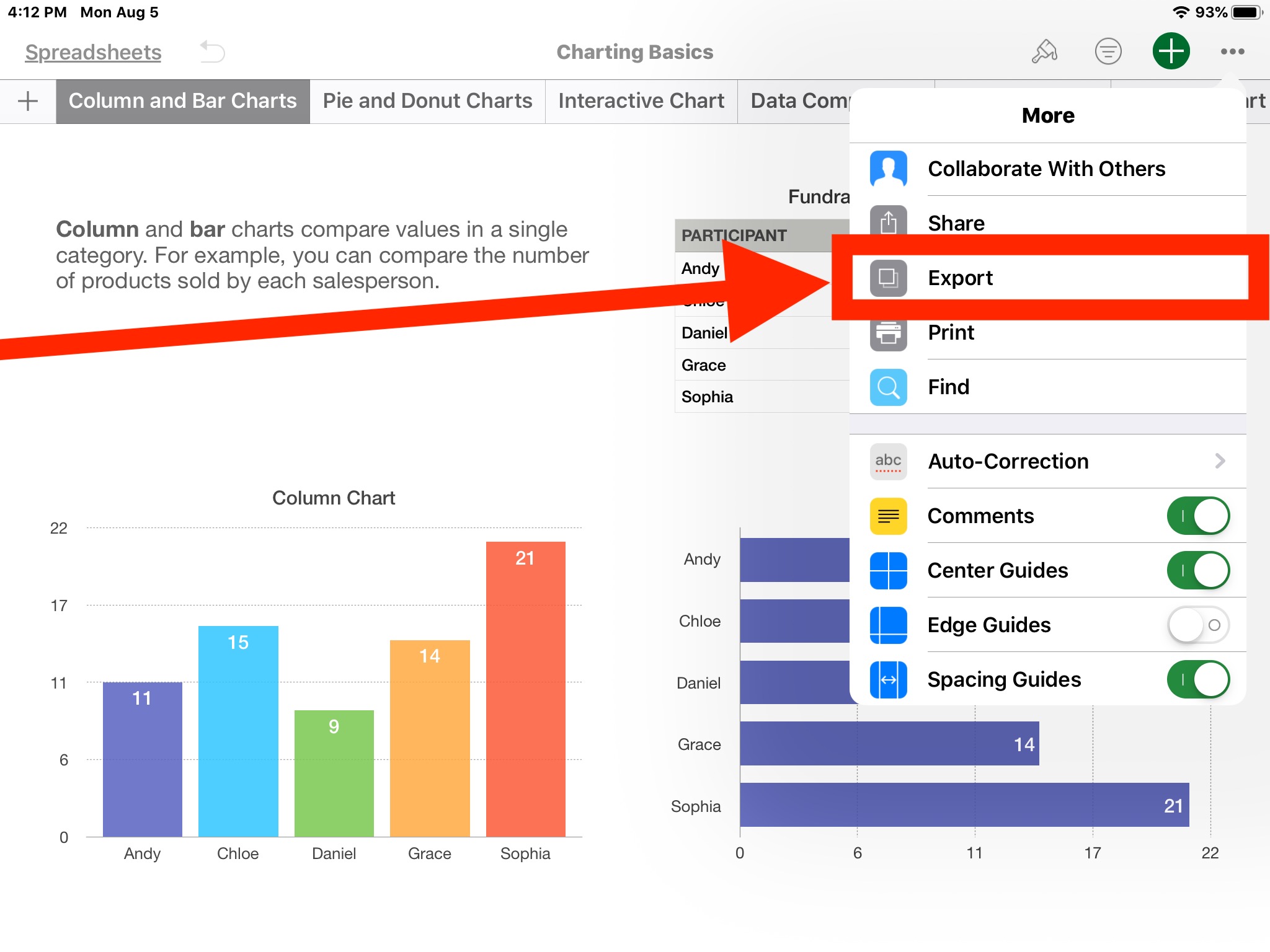Disable the Comments toggle
This screenshot has height=952, width=1270.
coord(1199,516)
